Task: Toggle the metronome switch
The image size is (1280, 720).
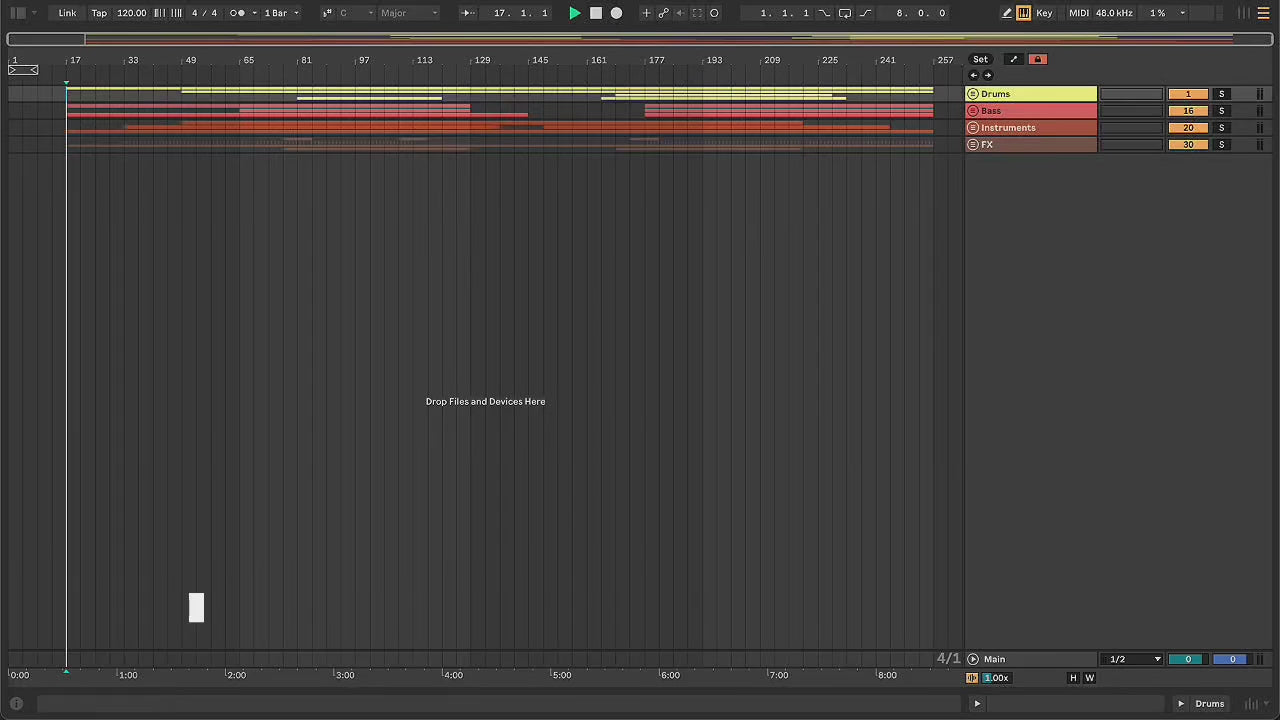Action: pyautogui.click(x=238, y=13)
